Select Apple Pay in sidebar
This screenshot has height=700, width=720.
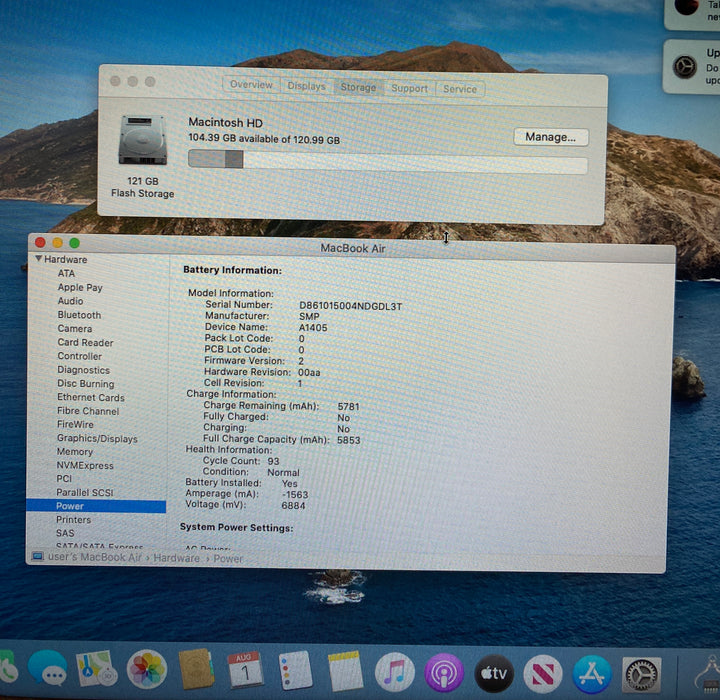pyautogui.click(x=80, y=288)
